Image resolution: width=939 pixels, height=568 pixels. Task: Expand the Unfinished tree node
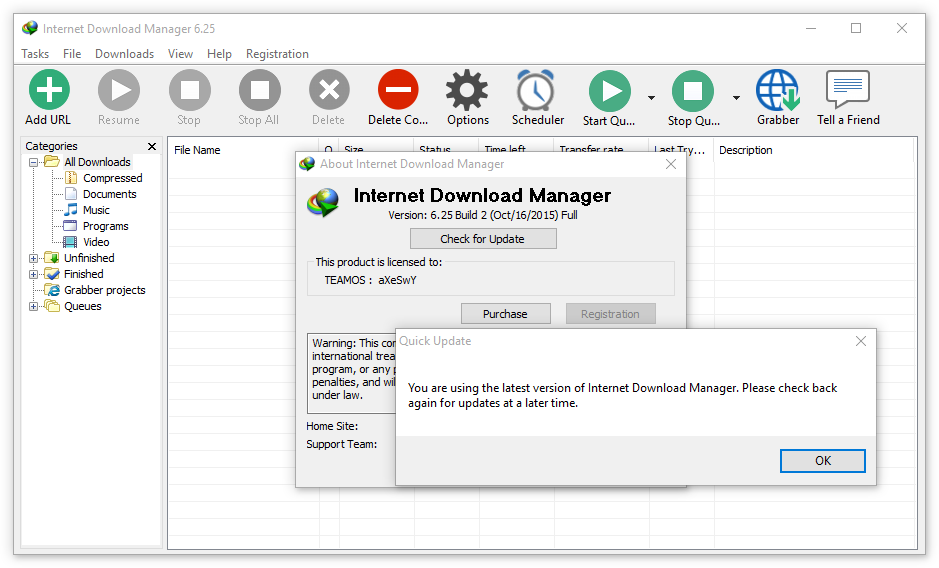(x=34, y=258)
